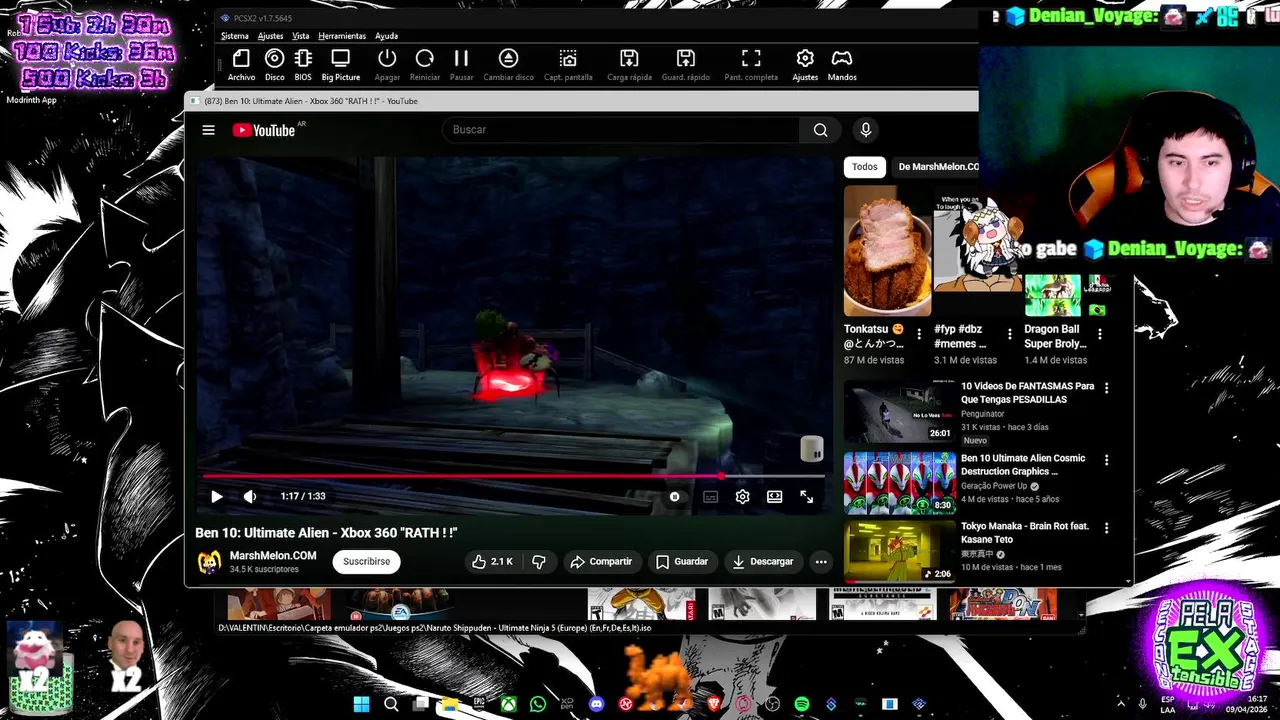Click the Guardar save button
The height and width of the screenshot is (720, 1280).
(x=682, y=562)
